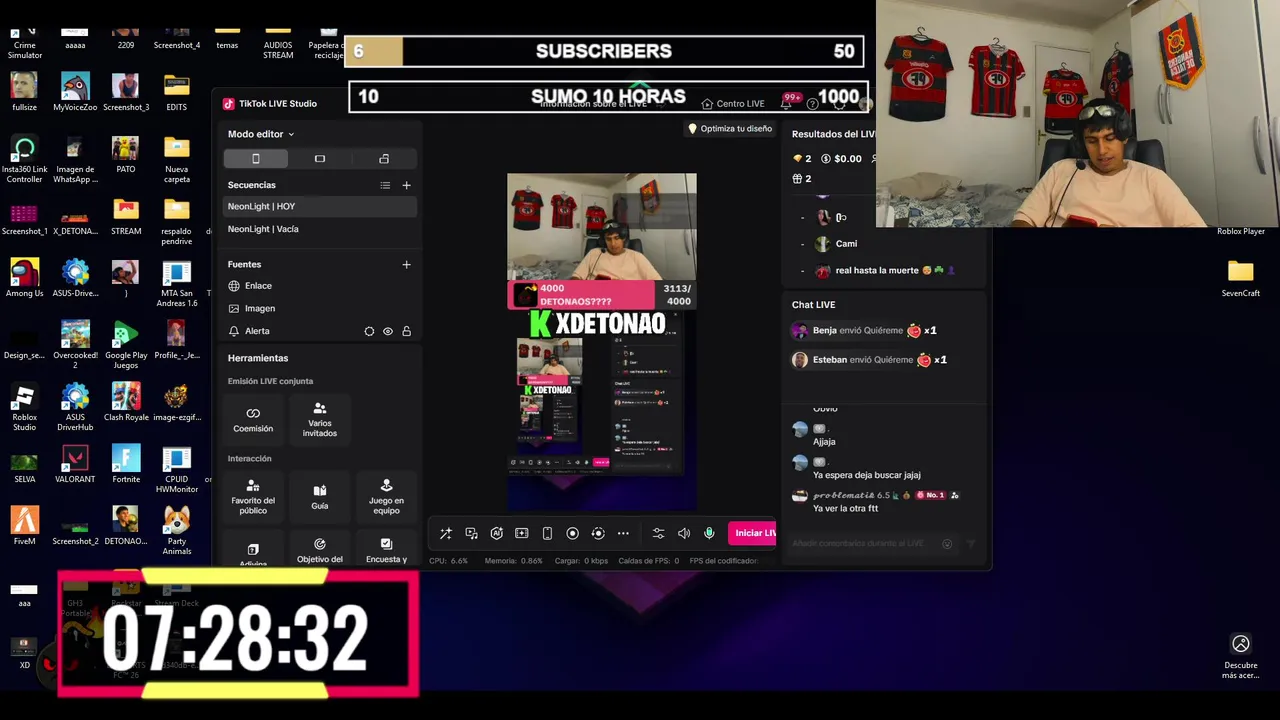Screen dimensions: 1280x720
Task: Click the second toolbar media-sync icon
Action: (x=471, y=534)
